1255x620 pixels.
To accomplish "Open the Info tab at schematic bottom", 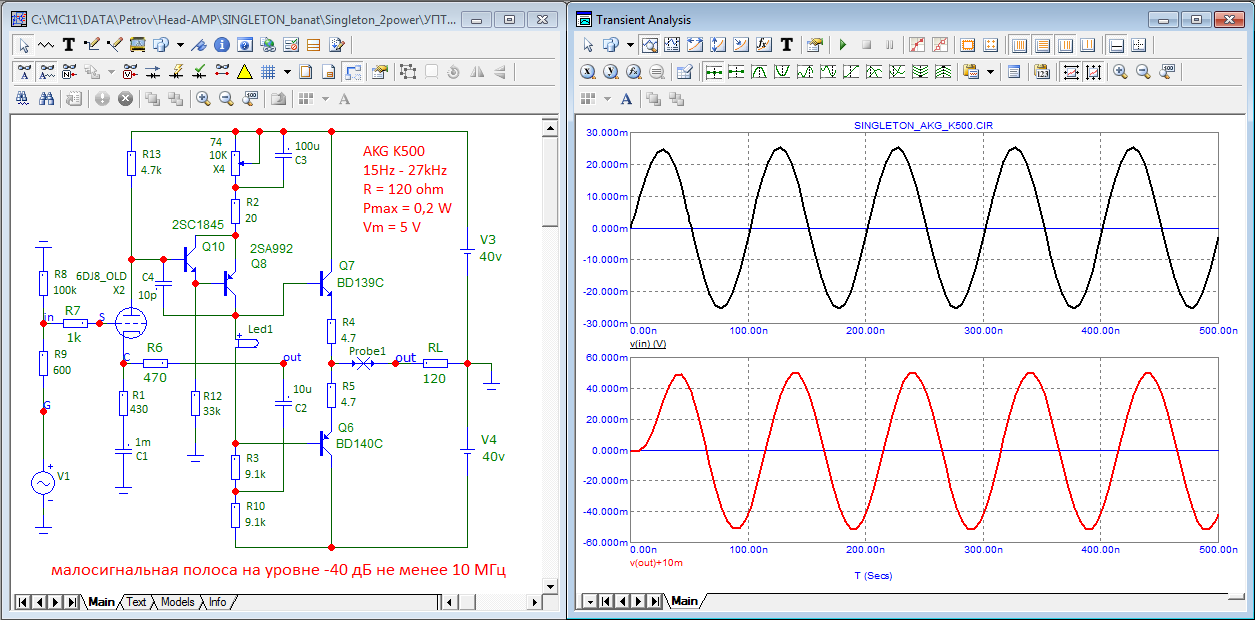I will [217, 602].
